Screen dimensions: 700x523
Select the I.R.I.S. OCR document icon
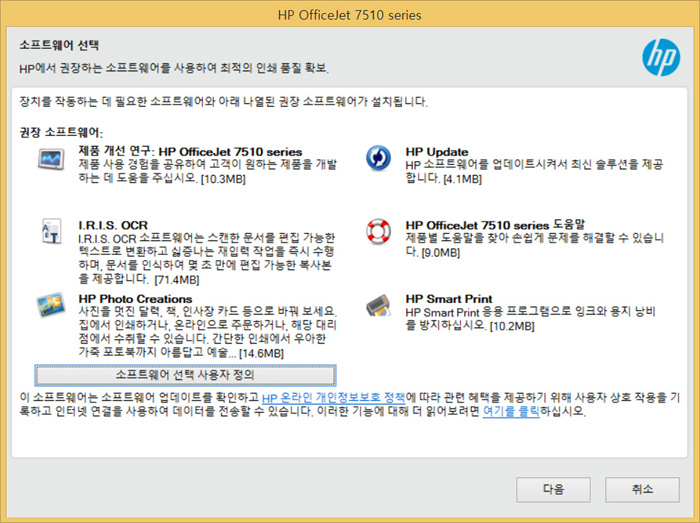pyautogui.click(x=50, y=232)
